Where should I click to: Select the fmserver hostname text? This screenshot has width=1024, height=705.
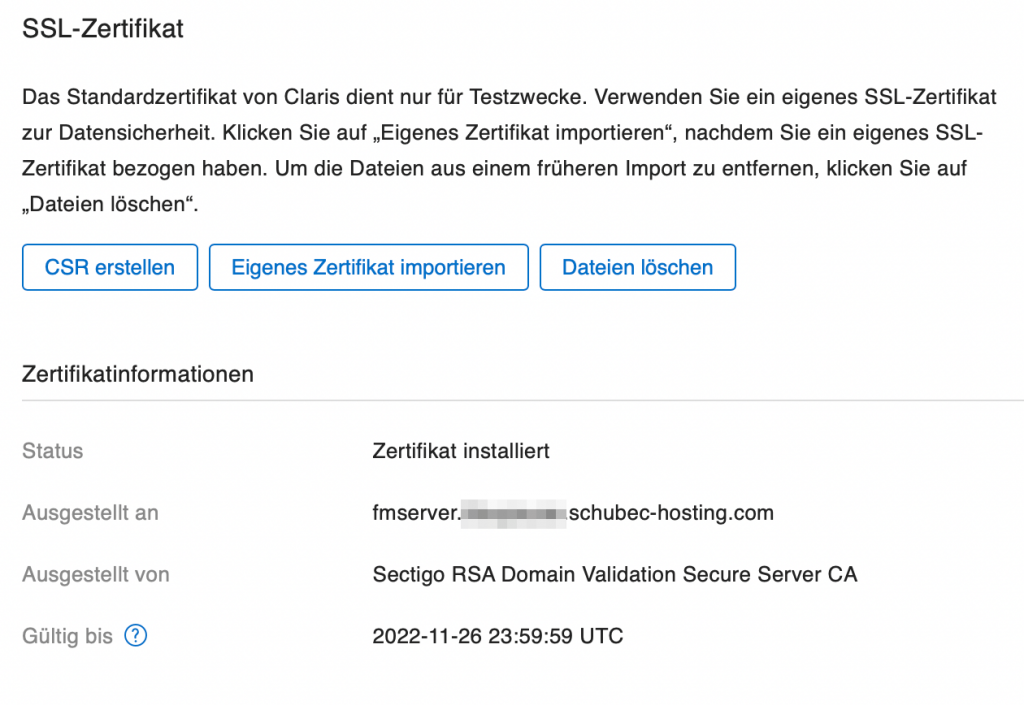415,513
